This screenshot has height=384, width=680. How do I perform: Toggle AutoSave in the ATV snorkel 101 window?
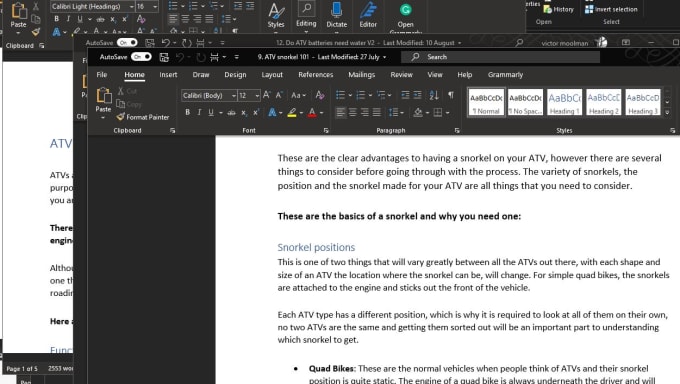click(x=141, y=57)
